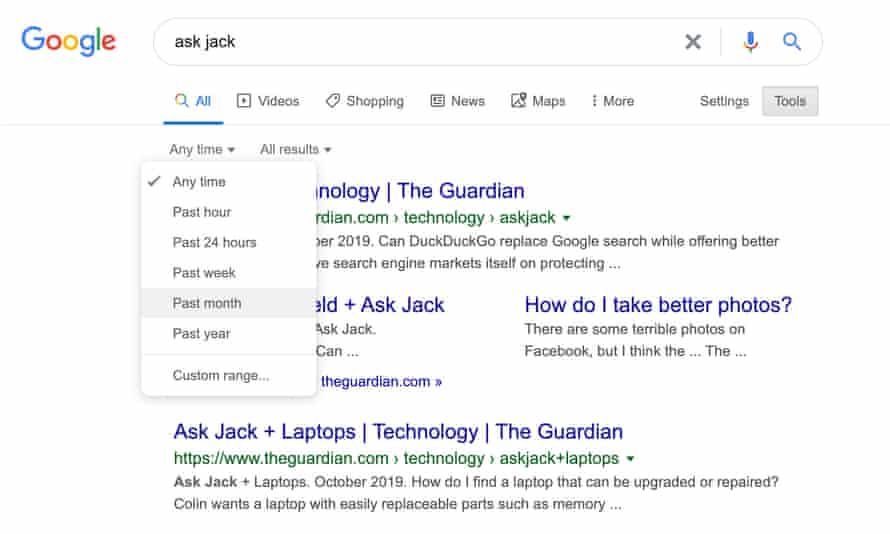Click the blue magnifying glass search icon
The height and width of the screenshot is (534, 890).
[x=792, y=42]
